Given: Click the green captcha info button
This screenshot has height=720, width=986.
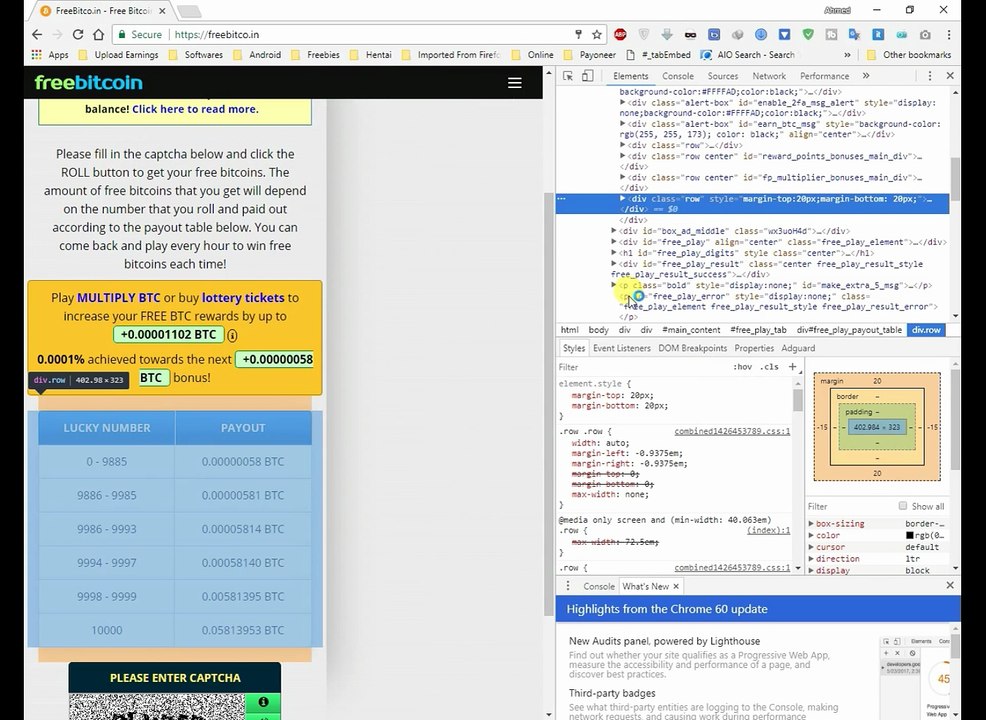Looking at the screenshot, I should (x=263, y=702).
